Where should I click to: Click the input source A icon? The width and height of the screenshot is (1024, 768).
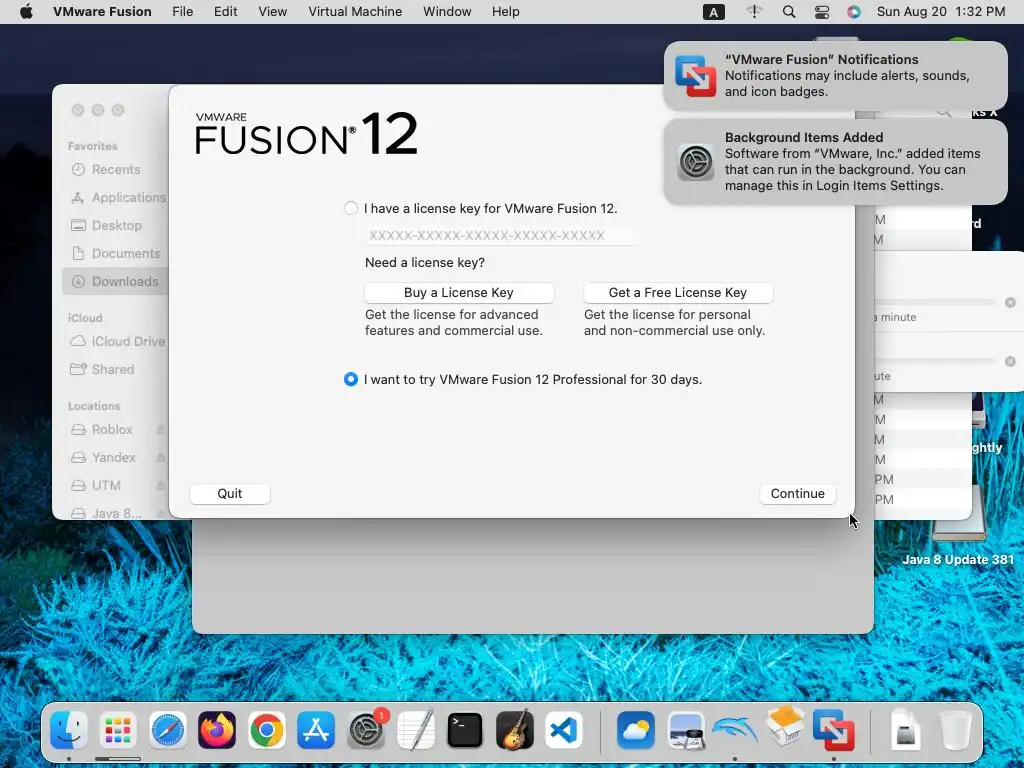[714, 12]
